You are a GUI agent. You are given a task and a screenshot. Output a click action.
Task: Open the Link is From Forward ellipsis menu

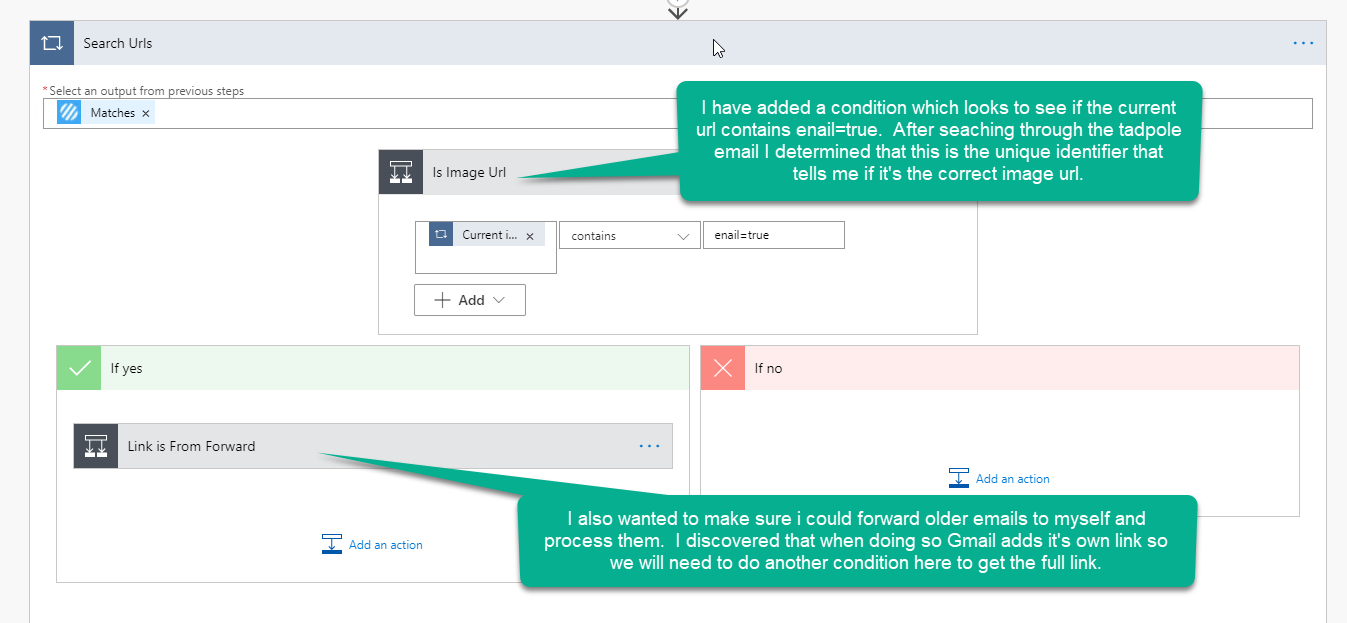650,446
